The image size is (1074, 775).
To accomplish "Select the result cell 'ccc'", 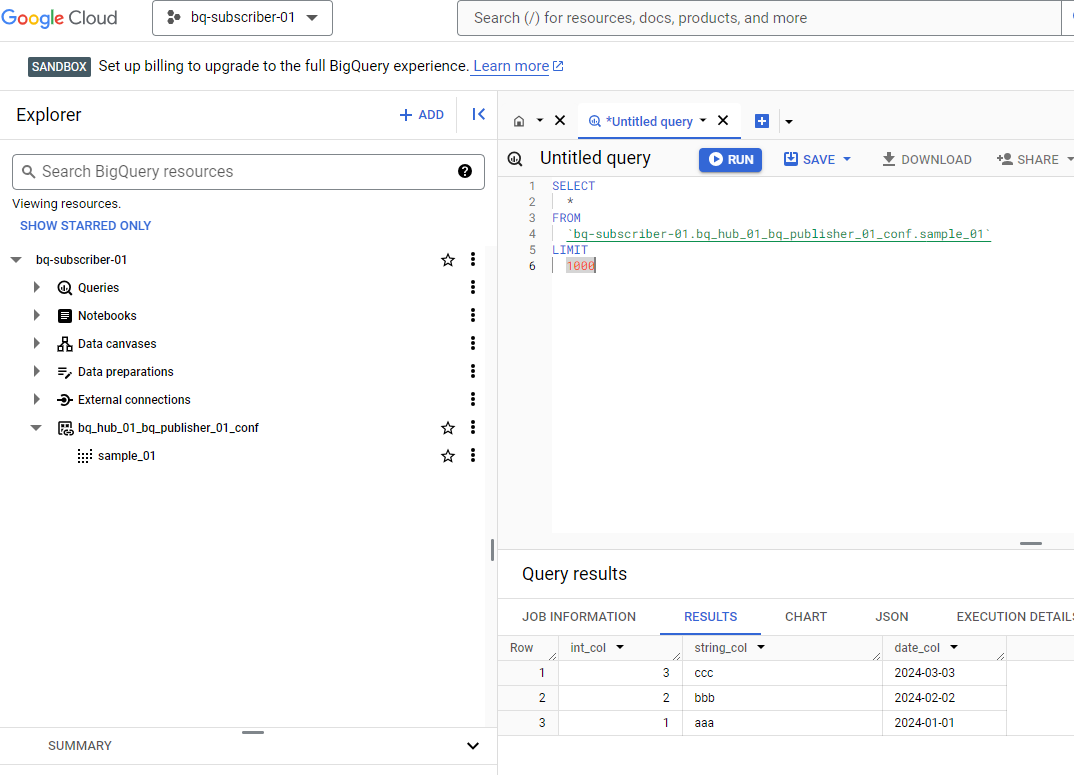I will coord(782,673).
